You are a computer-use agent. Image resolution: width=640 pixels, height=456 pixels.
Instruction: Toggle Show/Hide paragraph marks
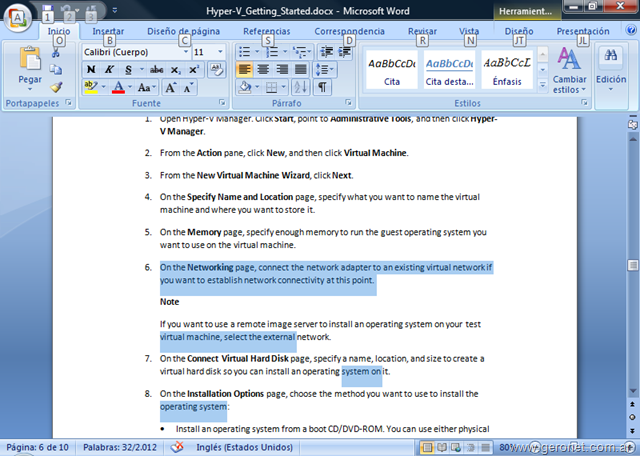coord(322,87)
